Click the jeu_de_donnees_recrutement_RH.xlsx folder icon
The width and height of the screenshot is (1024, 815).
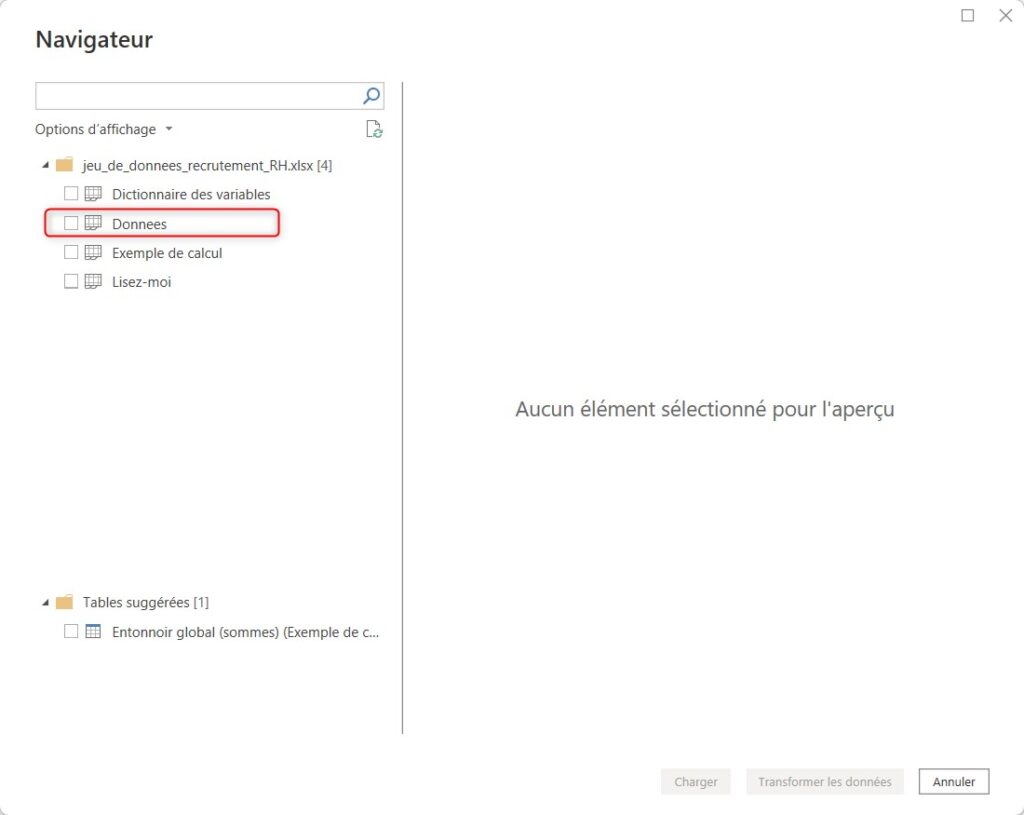click(x=64, y=165)
